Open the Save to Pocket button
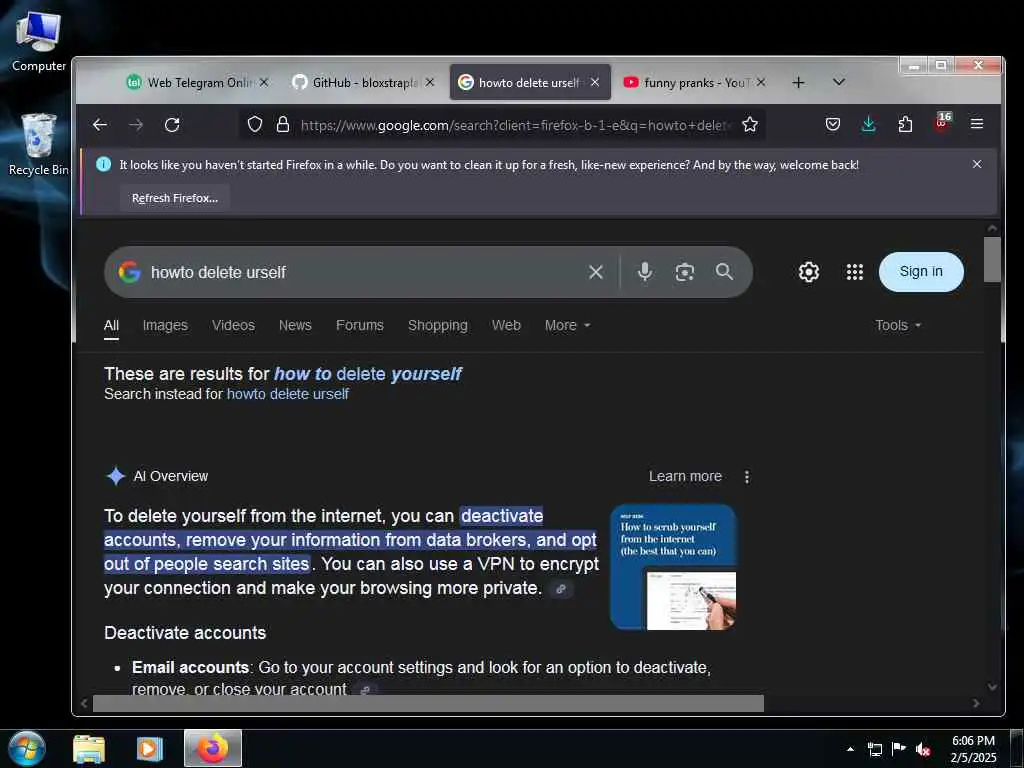The width and height of the screenshot is (1024, 768). coord(833,124)
